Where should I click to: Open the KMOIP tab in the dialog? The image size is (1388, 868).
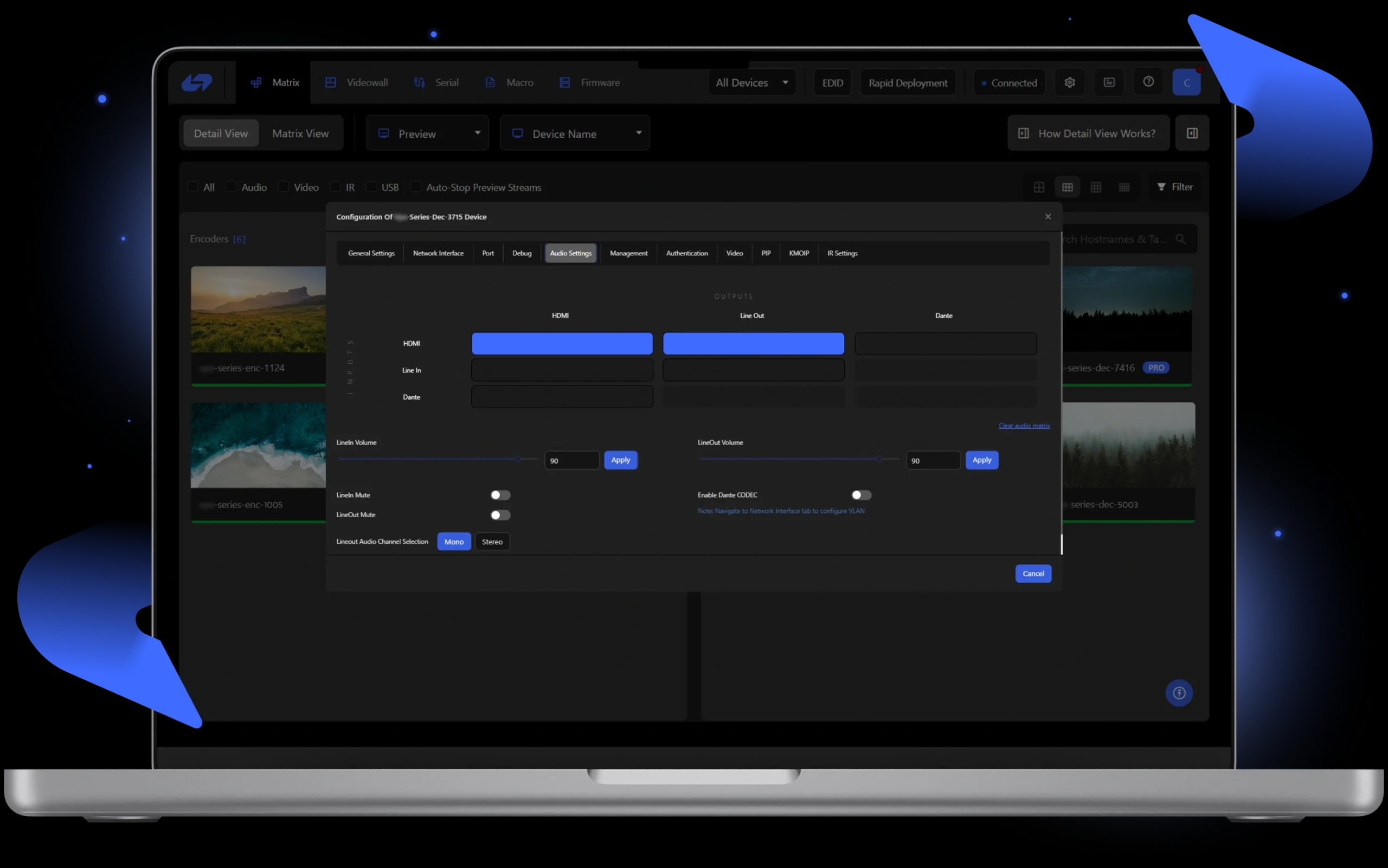coord(799,253)
